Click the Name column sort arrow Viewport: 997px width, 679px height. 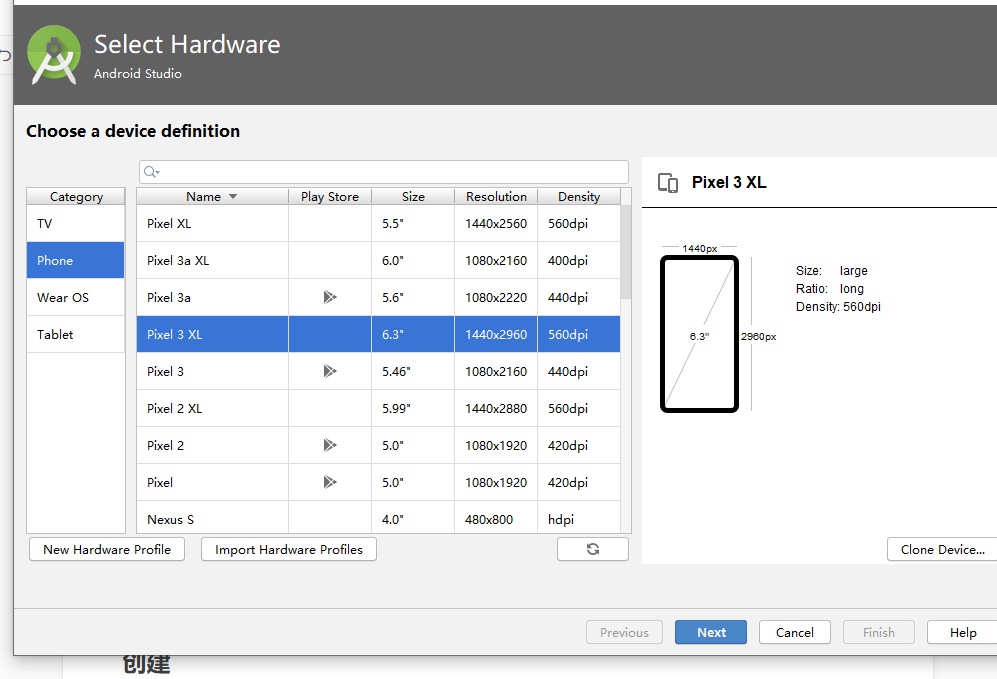[x=233, y=196]
